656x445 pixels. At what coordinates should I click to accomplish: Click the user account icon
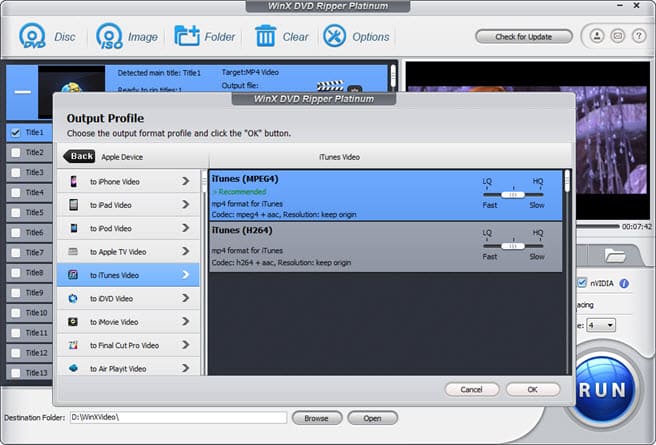597,36
